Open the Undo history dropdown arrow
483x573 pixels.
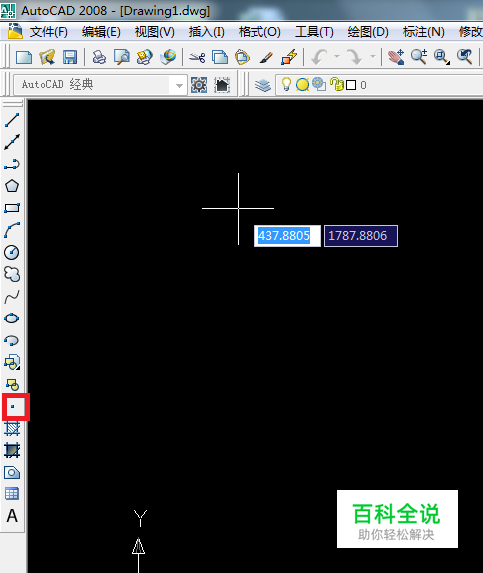coord(337,57)
